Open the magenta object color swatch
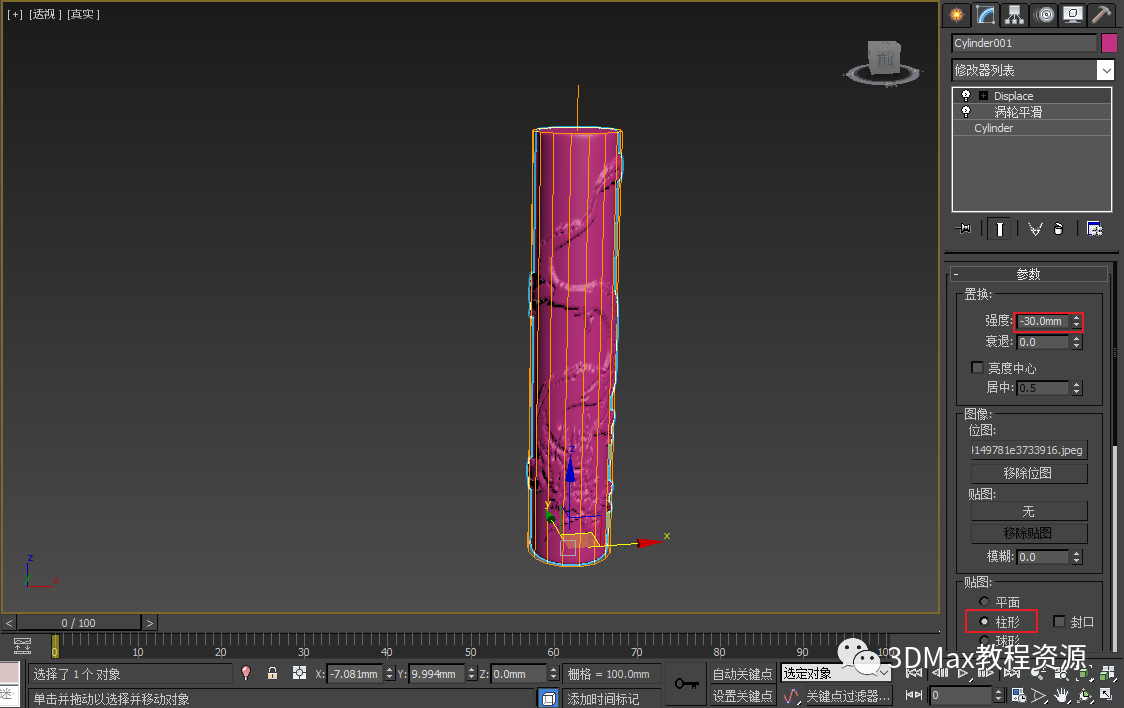The width and height of the screenshot is (1124, 708). pyautogui.click(x=1110, y=43)
